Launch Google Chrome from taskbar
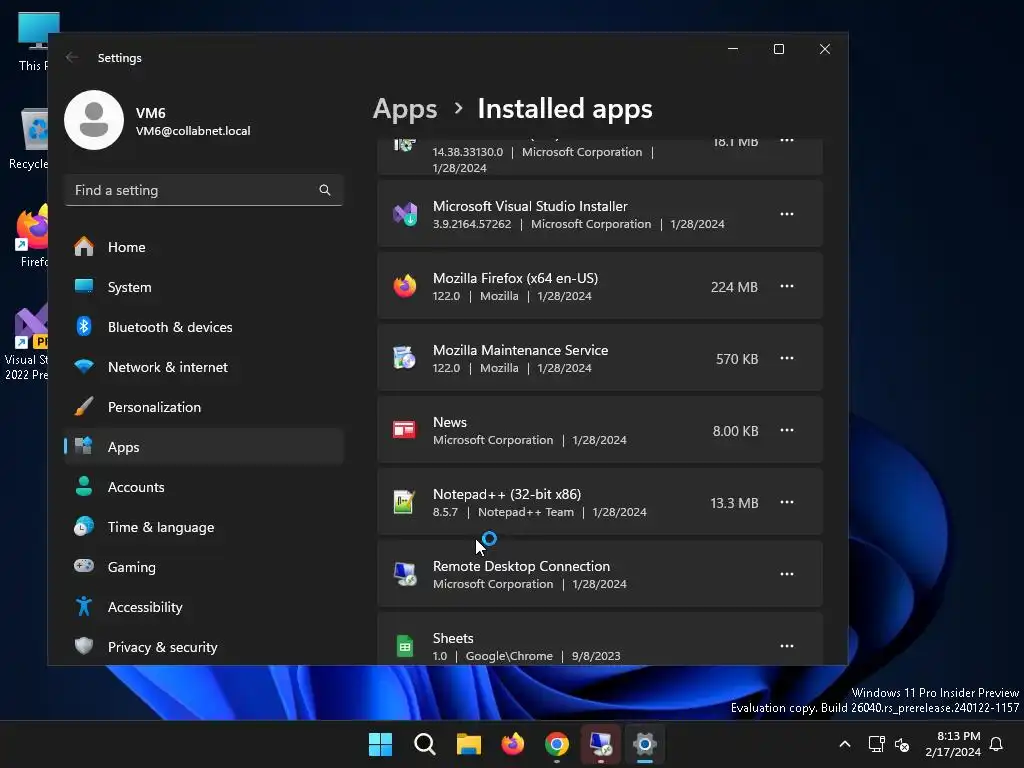 point(556,744)
